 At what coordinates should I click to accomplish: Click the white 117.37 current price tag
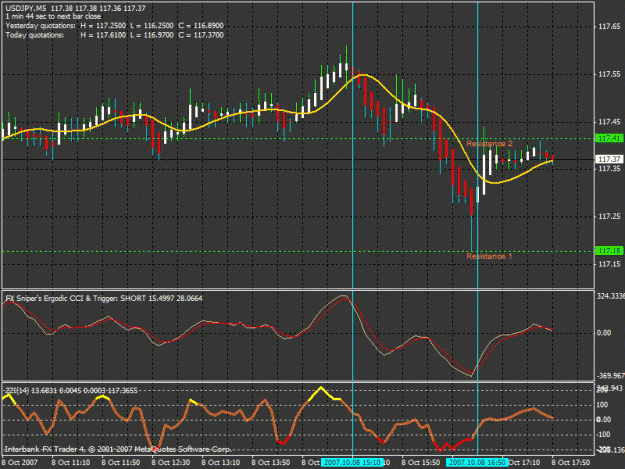coord(609,159)
